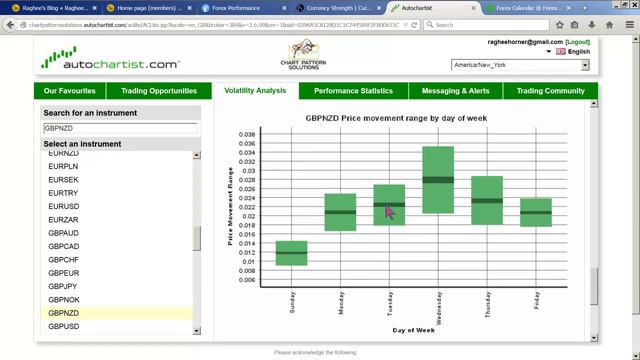640x360 pixels.
Task: Click chart panel scroll up arrow
Action: pyautogui.click(x=594, y=104)
